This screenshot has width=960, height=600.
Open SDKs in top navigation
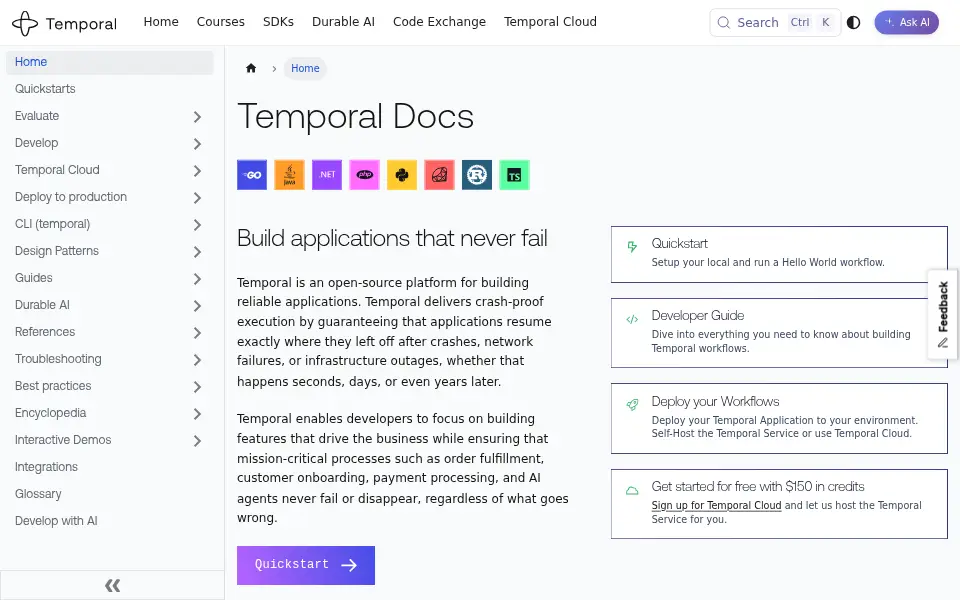pos(278,22)
